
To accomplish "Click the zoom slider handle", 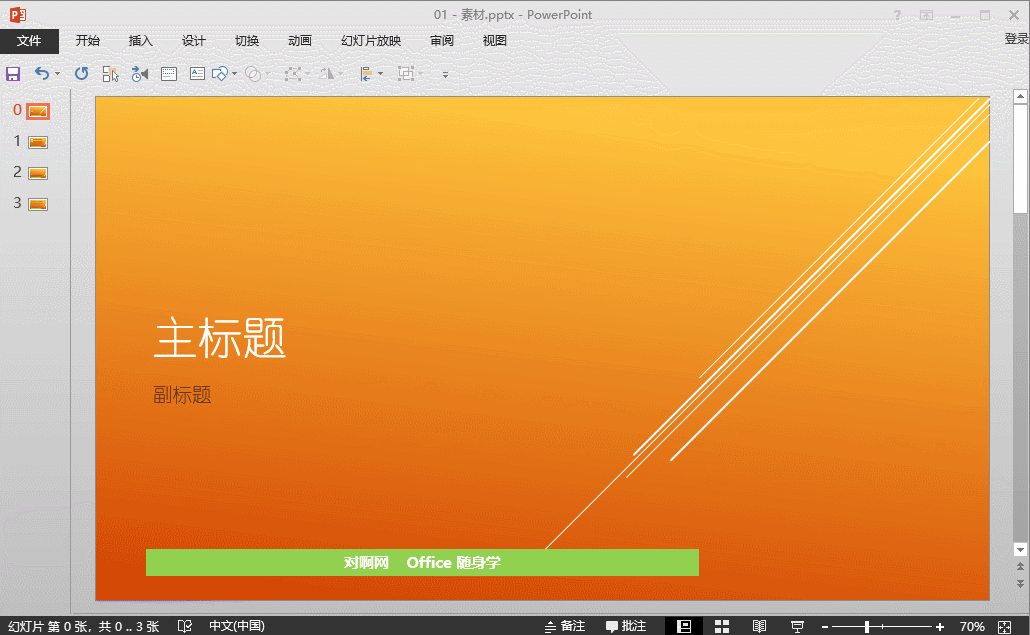I will coord(867,626).
